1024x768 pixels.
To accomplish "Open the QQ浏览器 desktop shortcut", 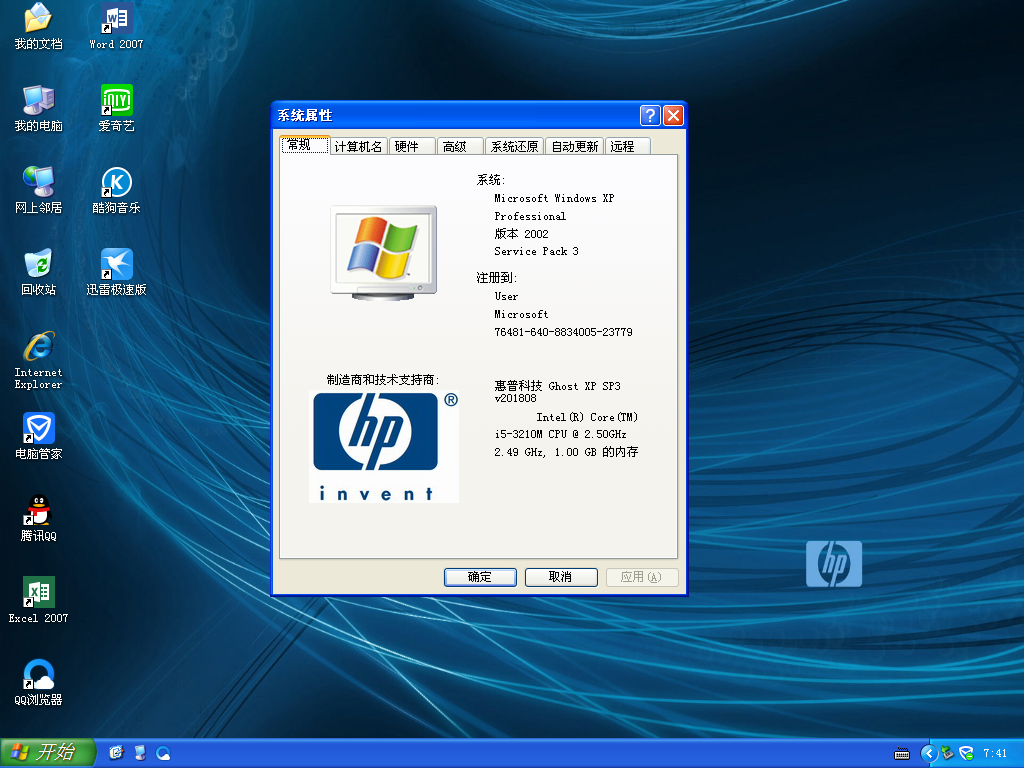I will 39,682.
